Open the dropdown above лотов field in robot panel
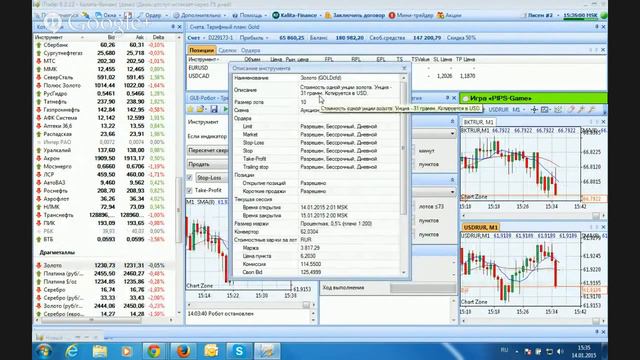 pyautogui.click(x=452, y=192)
